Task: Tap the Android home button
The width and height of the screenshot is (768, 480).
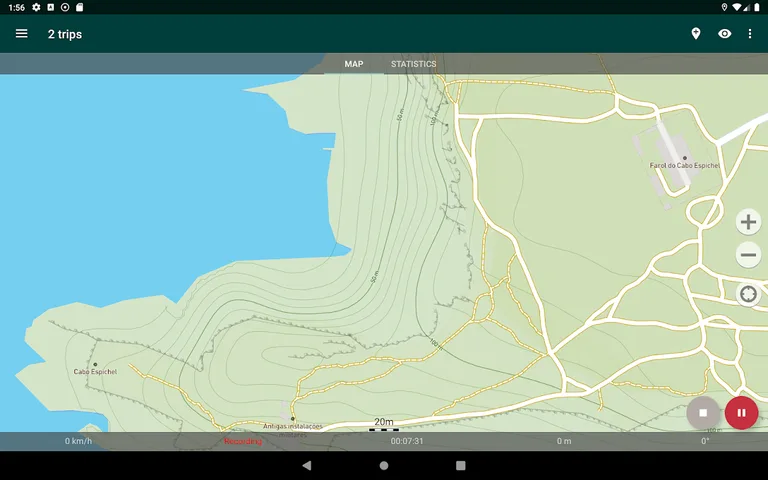Action: (x=384, y=465)
